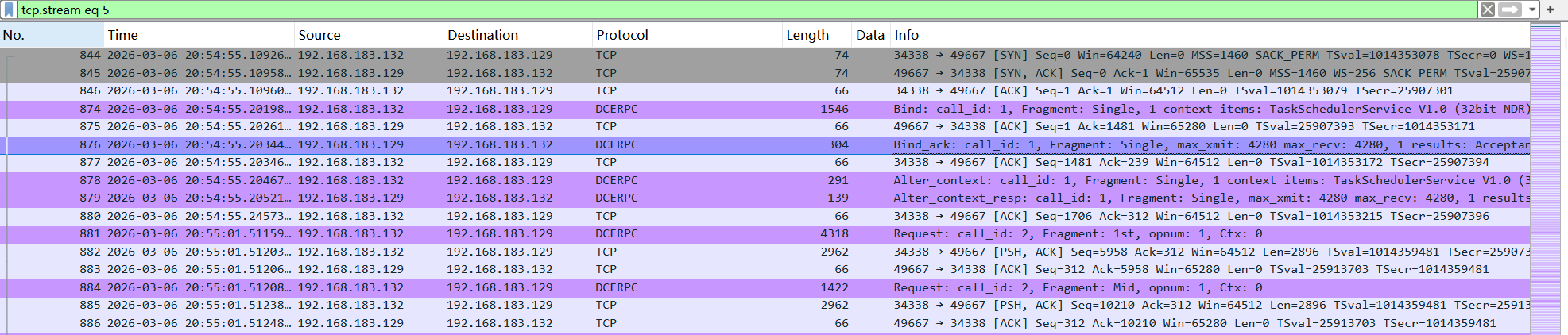Screen dimensions: 1568x335
Task: Open the display filter bookmark menu
Action: [x=9, y=10]
